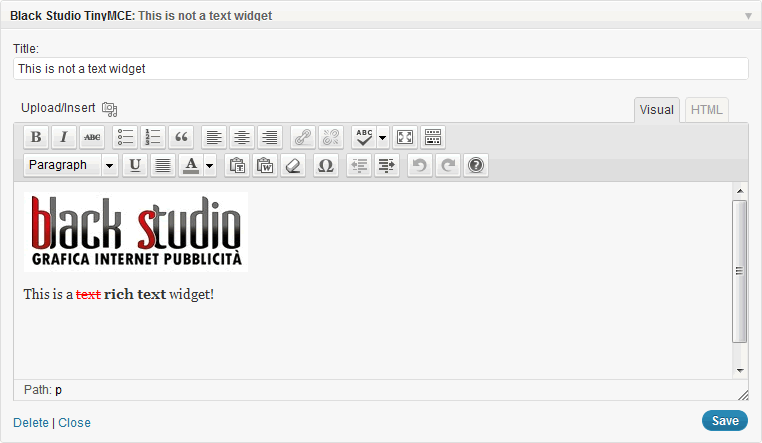Viewport: 762px width, 443px height.
Task: Toggle Bold formatting button
Action: (x=36, y=137)
